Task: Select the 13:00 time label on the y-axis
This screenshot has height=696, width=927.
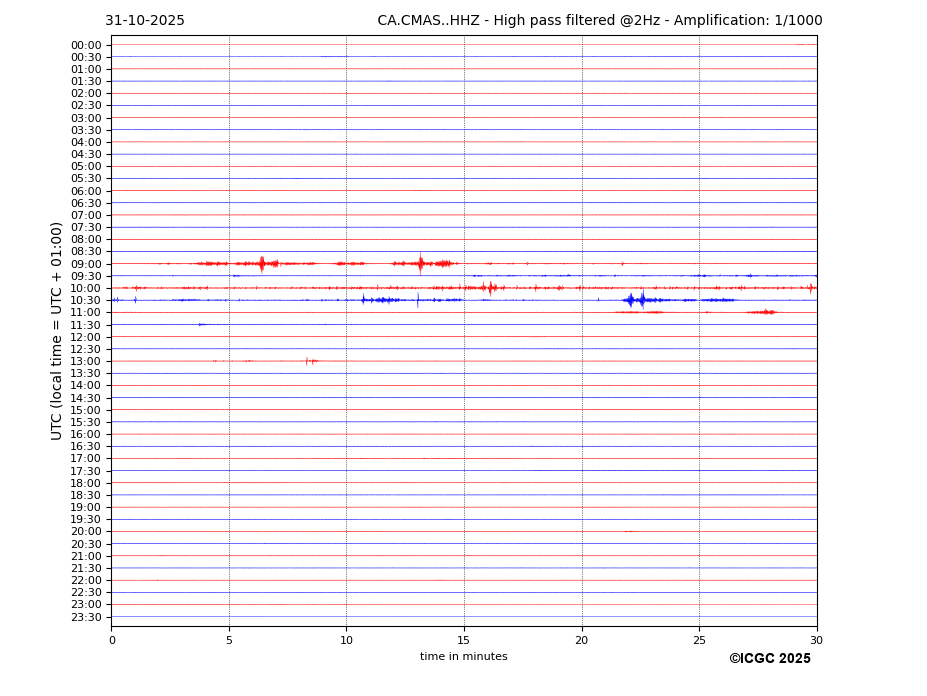Action: (85, 361)
